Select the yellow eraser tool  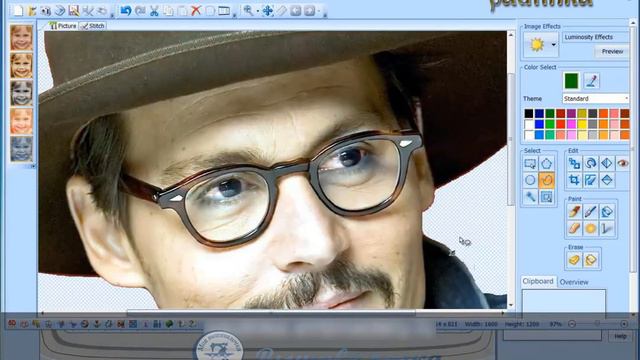[574, 260]
